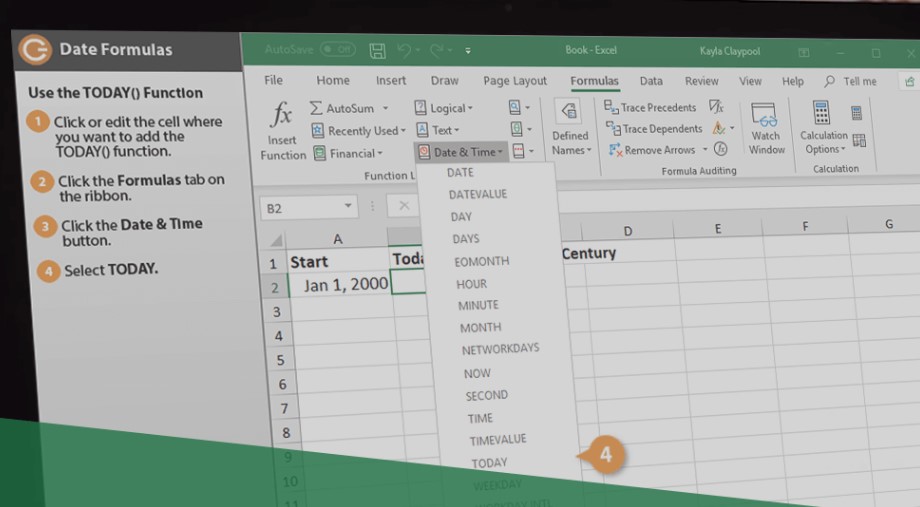Select EOMONTH function
Screen dimensions: 920x507
pos(482,262)
